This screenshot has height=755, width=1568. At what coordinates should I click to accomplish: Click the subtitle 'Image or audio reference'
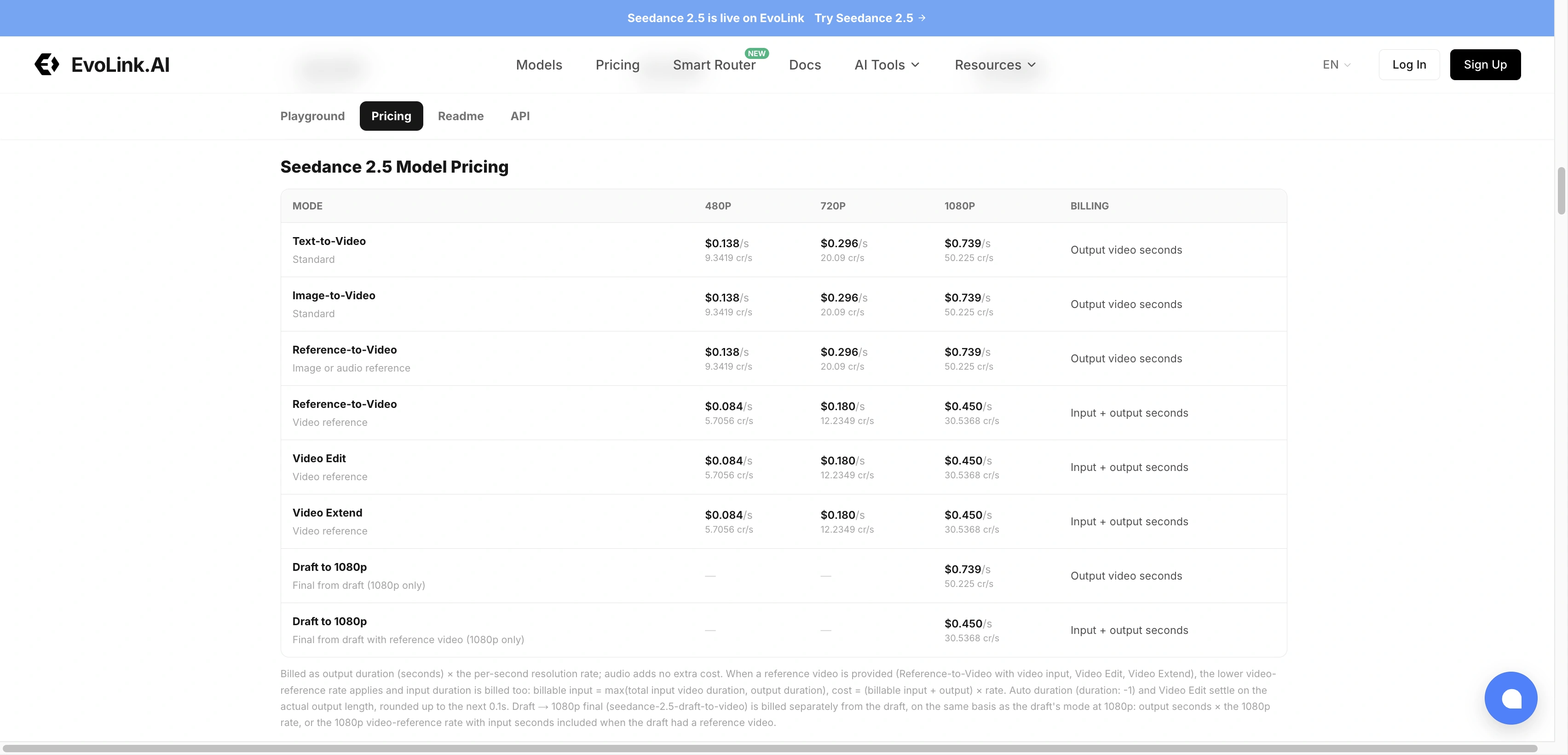351,368
